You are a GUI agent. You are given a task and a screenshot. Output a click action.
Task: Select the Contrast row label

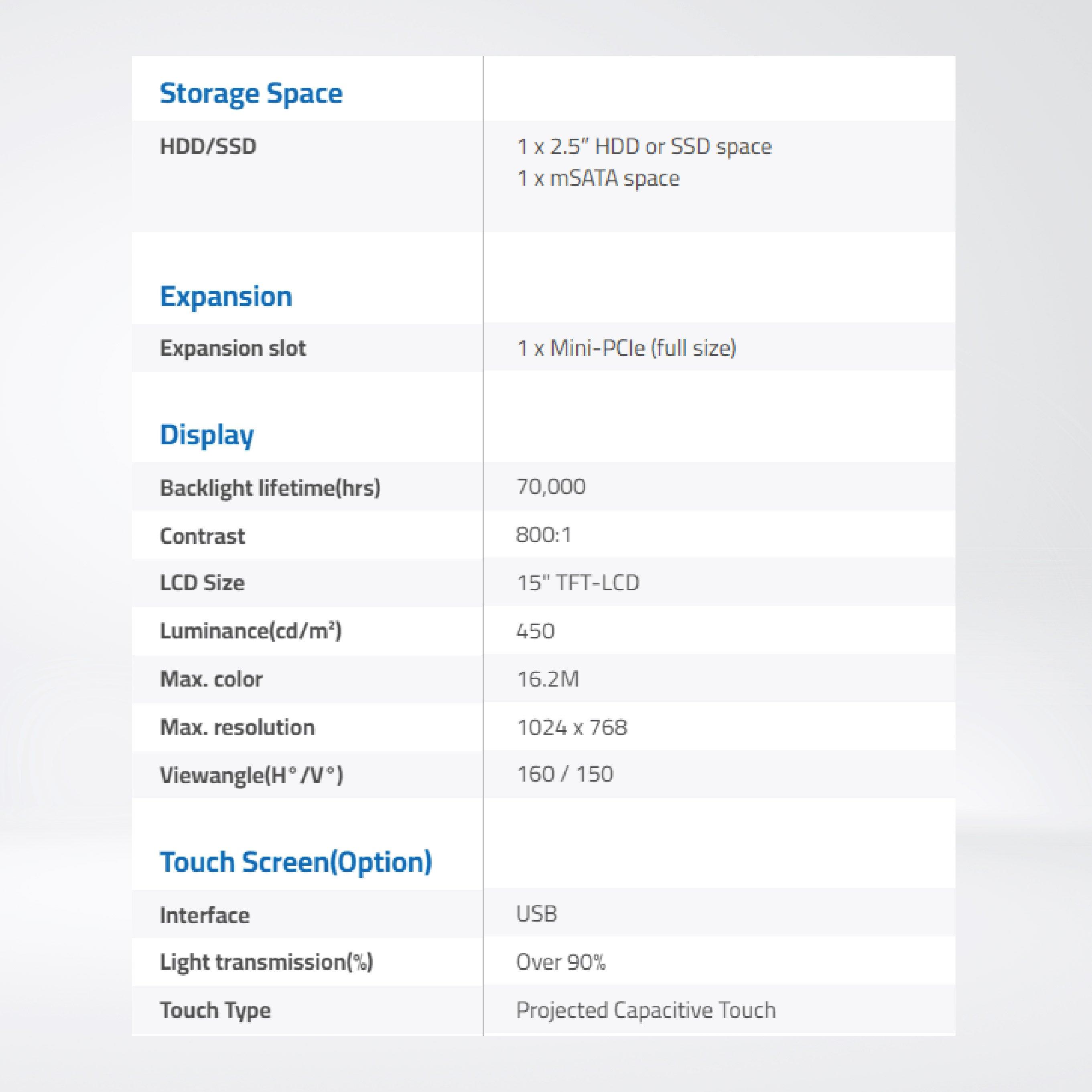click(x=203, y=536)
